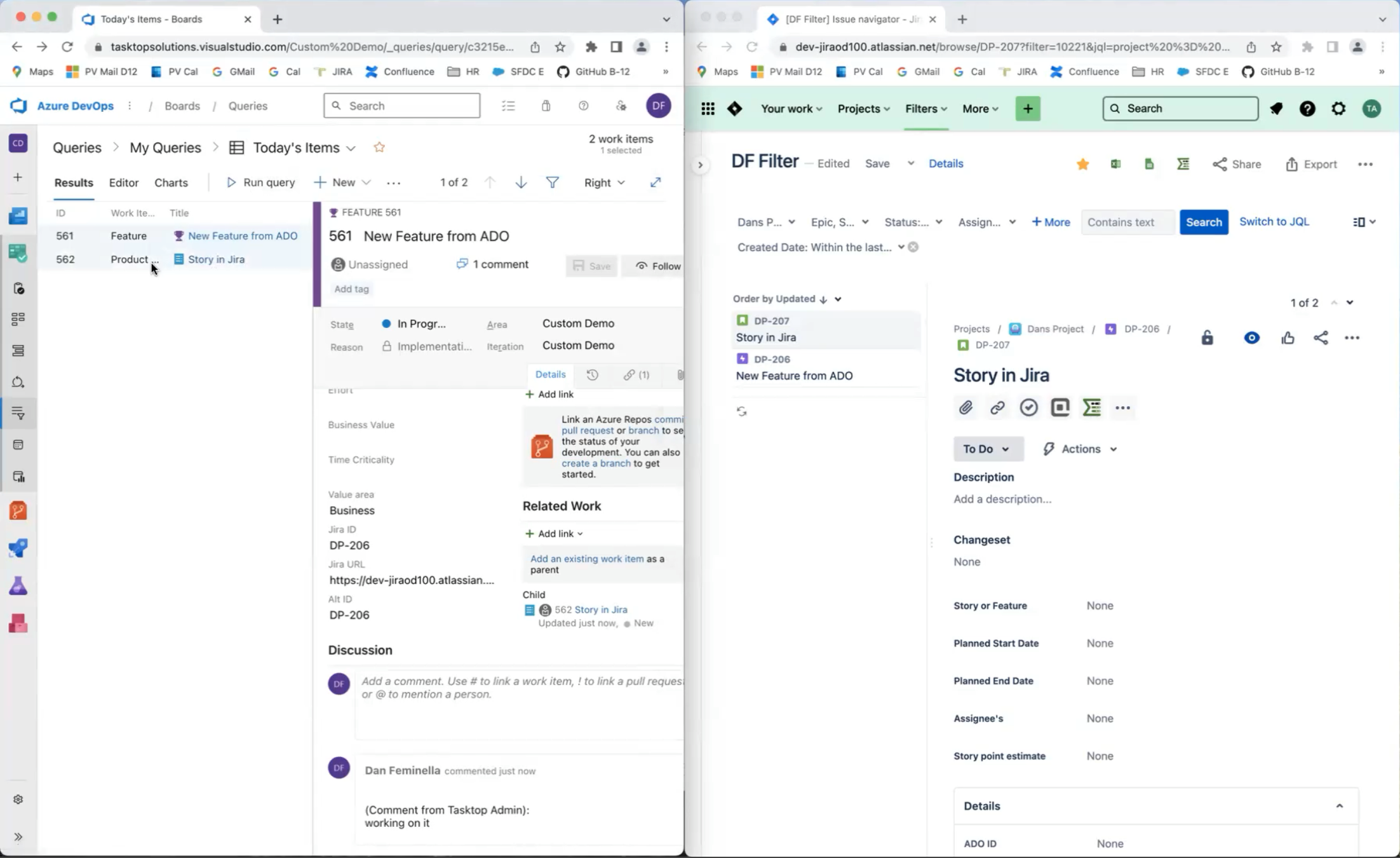Image resolution: width=1400 pixels, height=858 pixels.
Task: Give feedback thumbs up on Jira issue
Action: 1288,337
